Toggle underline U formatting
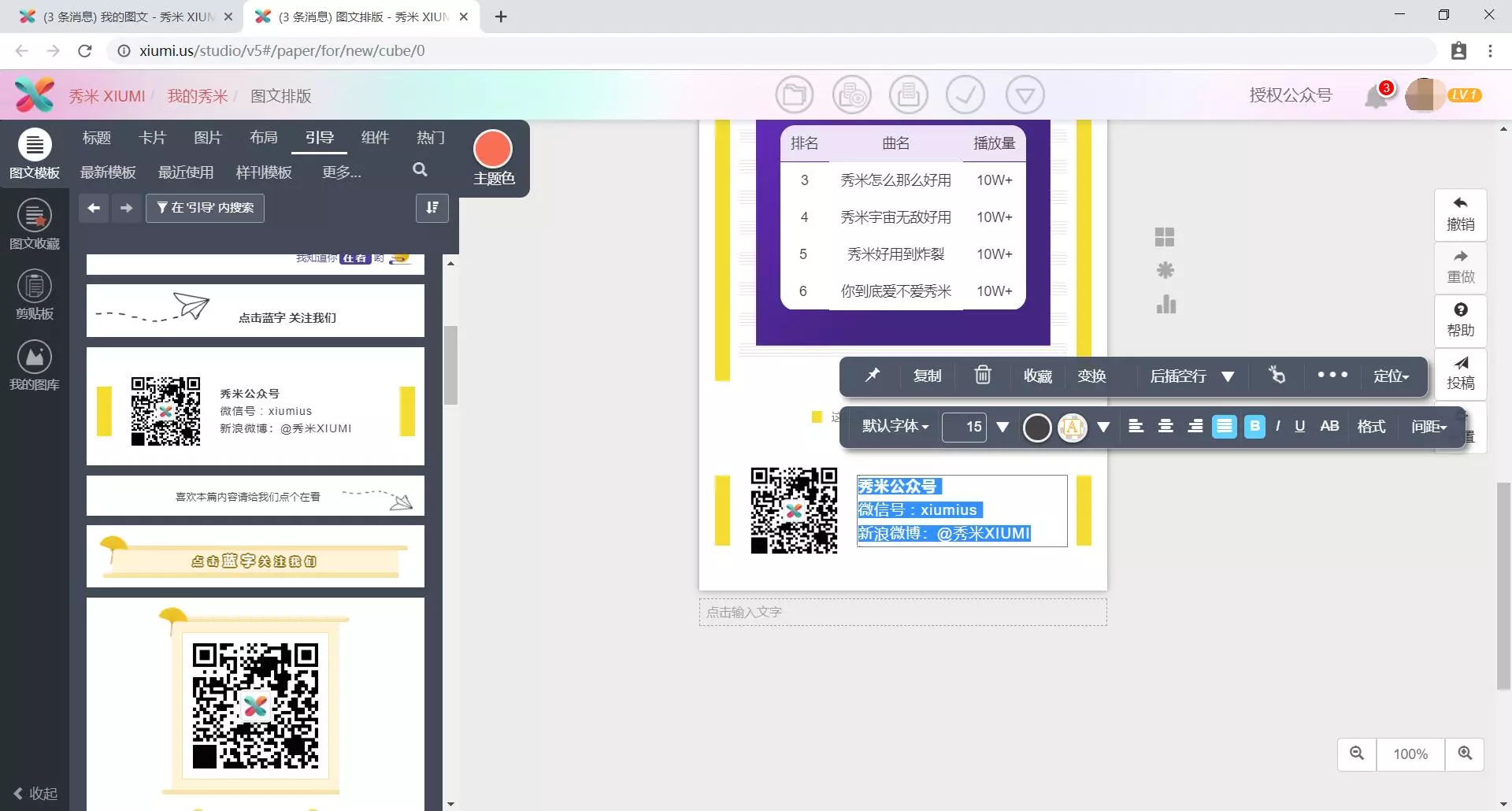This screenshot has height=811, width=1512. click(1299, 426)
